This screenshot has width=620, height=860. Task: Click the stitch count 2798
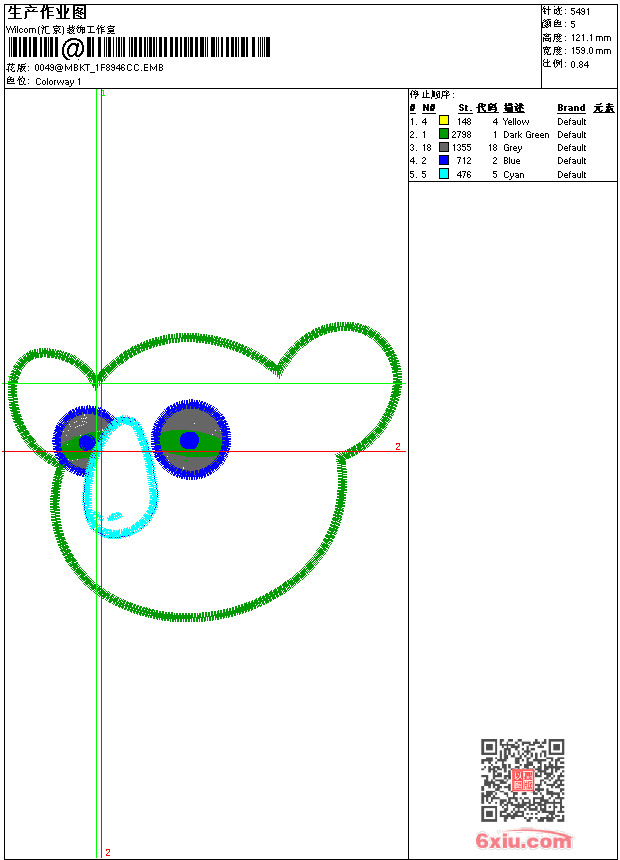pyautogui.click(x=461, y=134)
